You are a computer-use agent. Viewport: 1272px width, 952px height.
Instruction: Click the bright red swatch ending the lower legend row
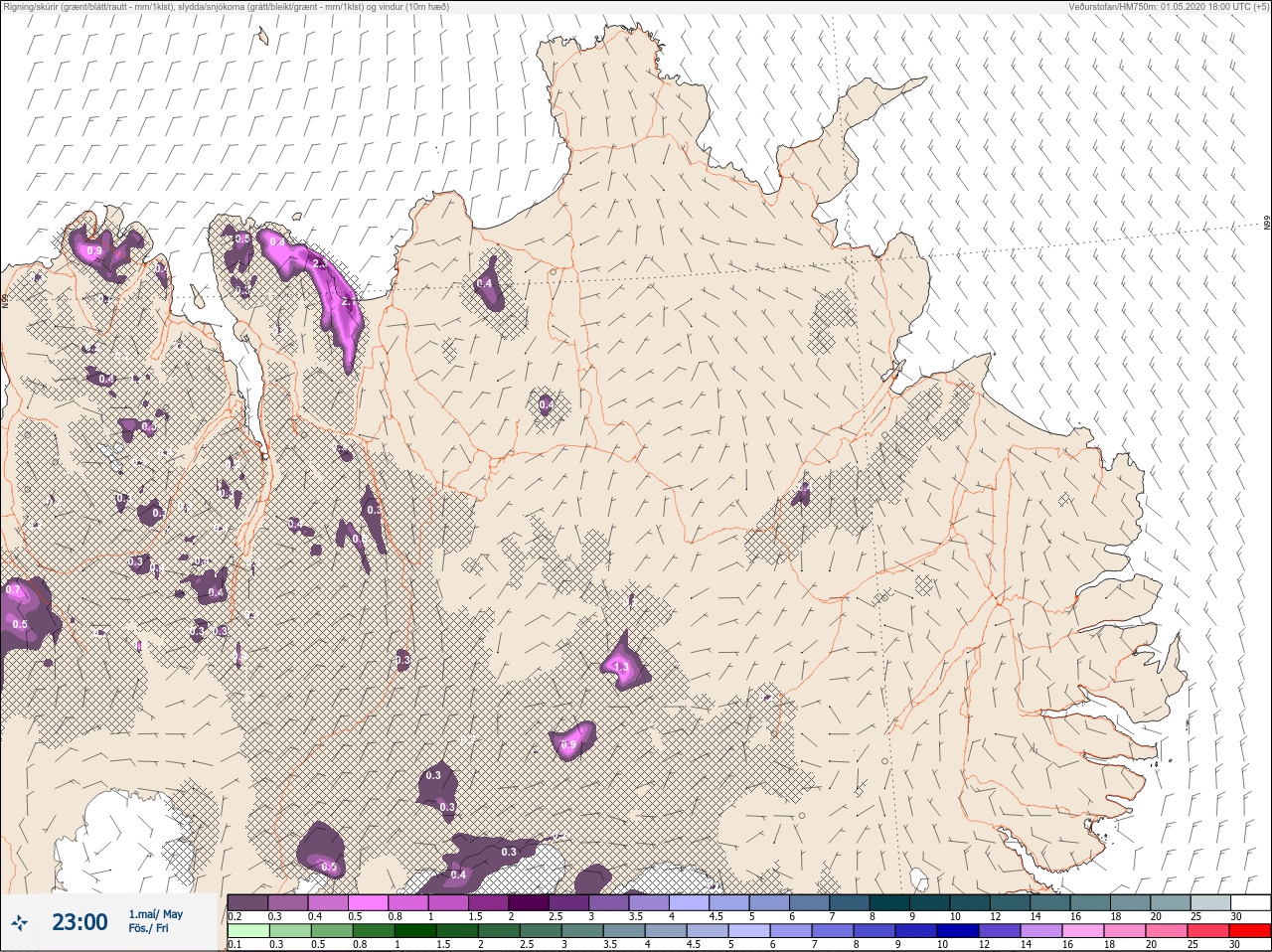point(1250,931)
